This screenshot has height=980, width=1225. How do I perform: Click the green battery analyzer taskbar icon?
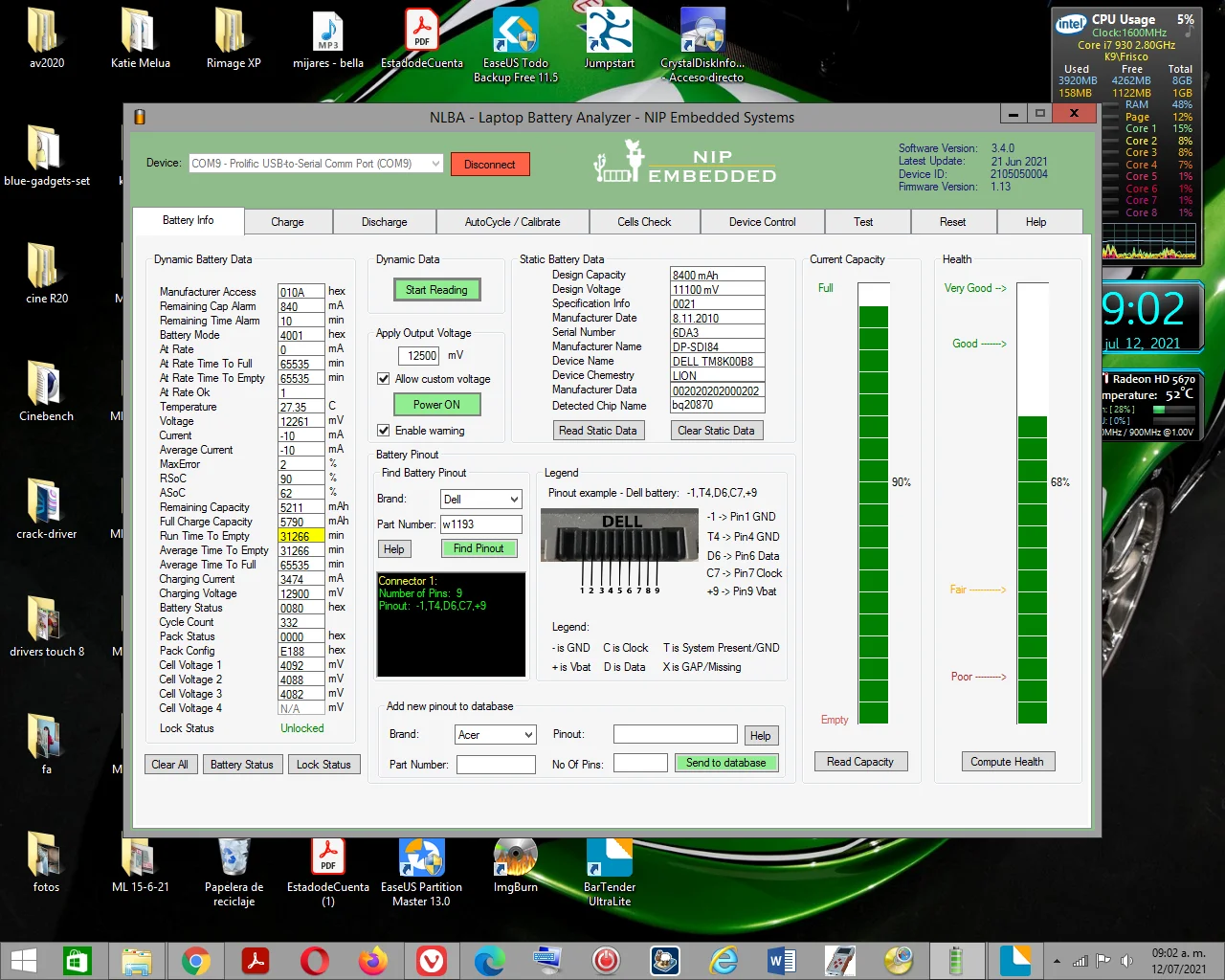coord(955,960)
